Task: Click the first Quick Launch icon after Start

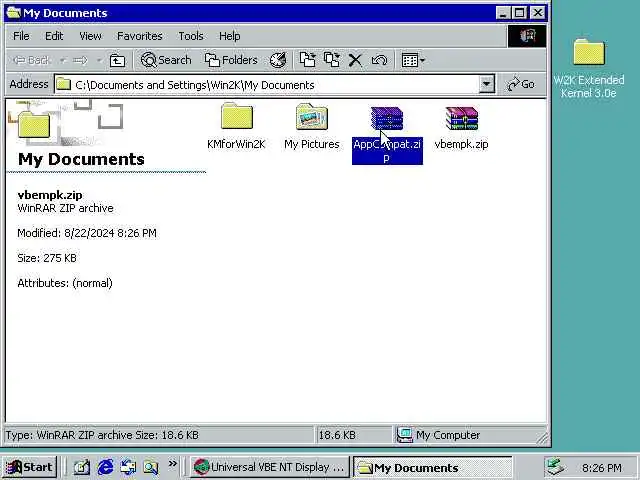Action: click(x=82, y=467)
